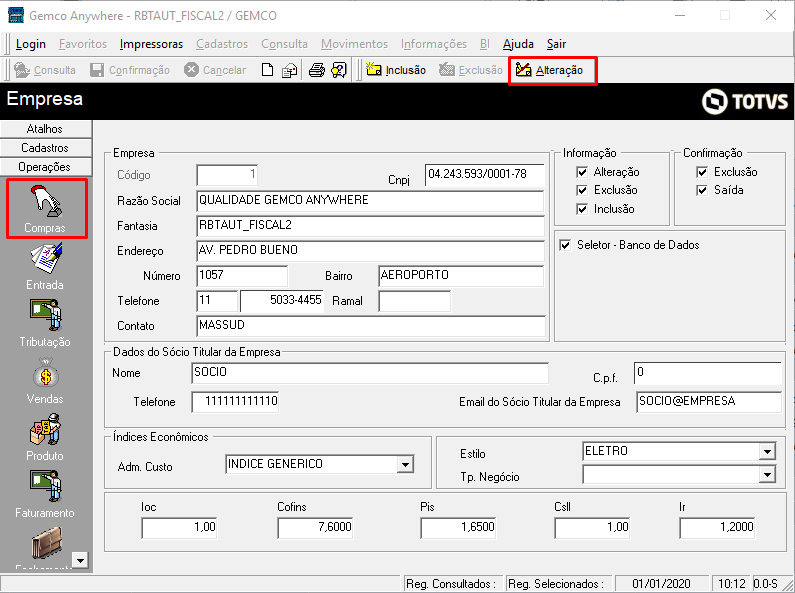Click the sócio Telefone field
795x593 pixels.
tap(235, 402)
